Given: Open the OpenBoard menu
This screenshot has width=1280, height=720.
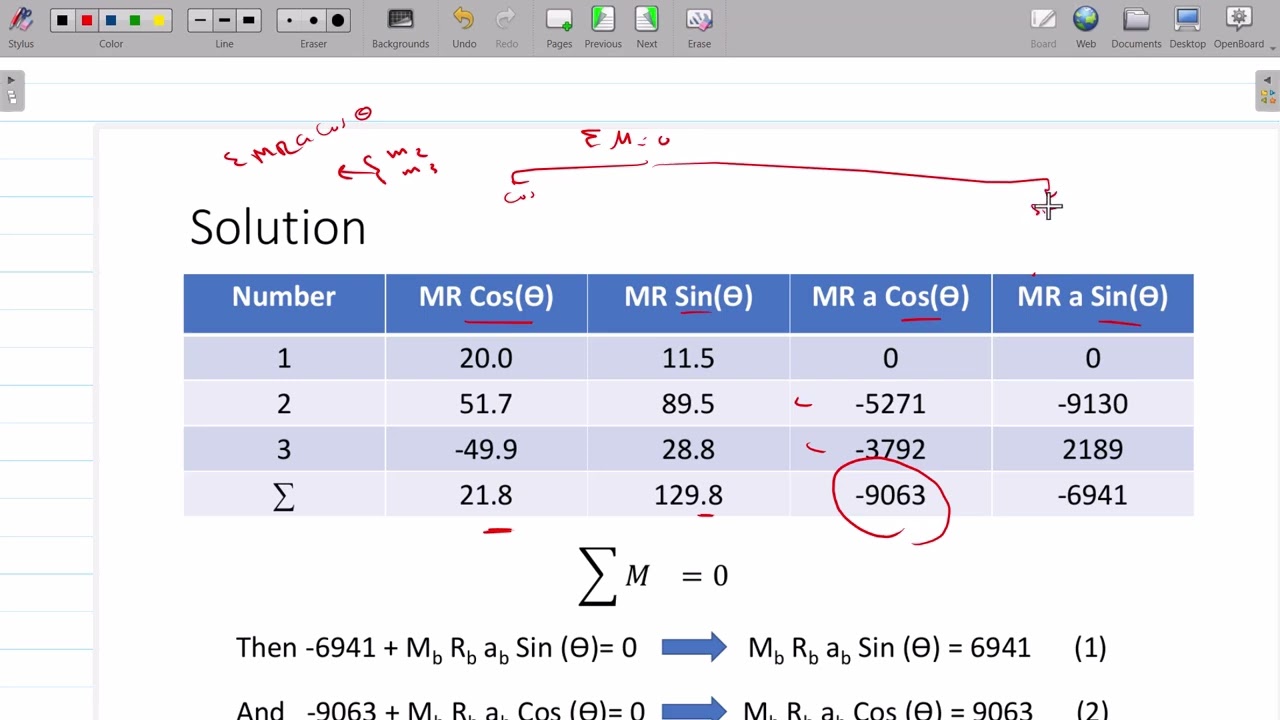Looking at the screenshot, I should pos(1239,27).
